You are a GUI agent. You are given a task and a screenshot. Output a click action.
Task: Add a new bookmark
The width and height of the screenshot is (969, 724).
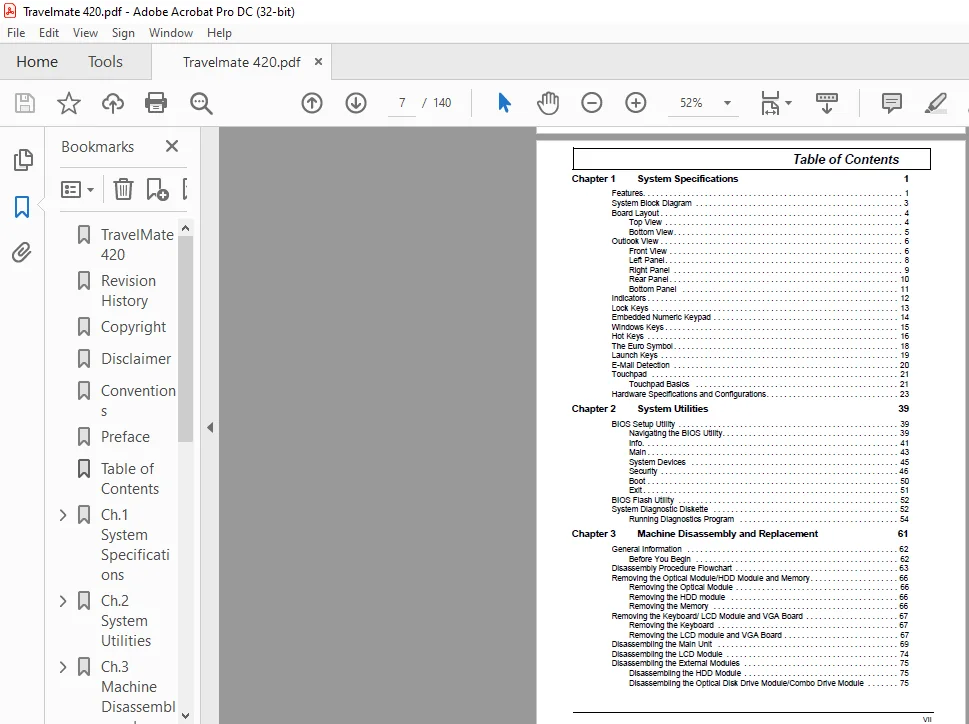(157, 189)
